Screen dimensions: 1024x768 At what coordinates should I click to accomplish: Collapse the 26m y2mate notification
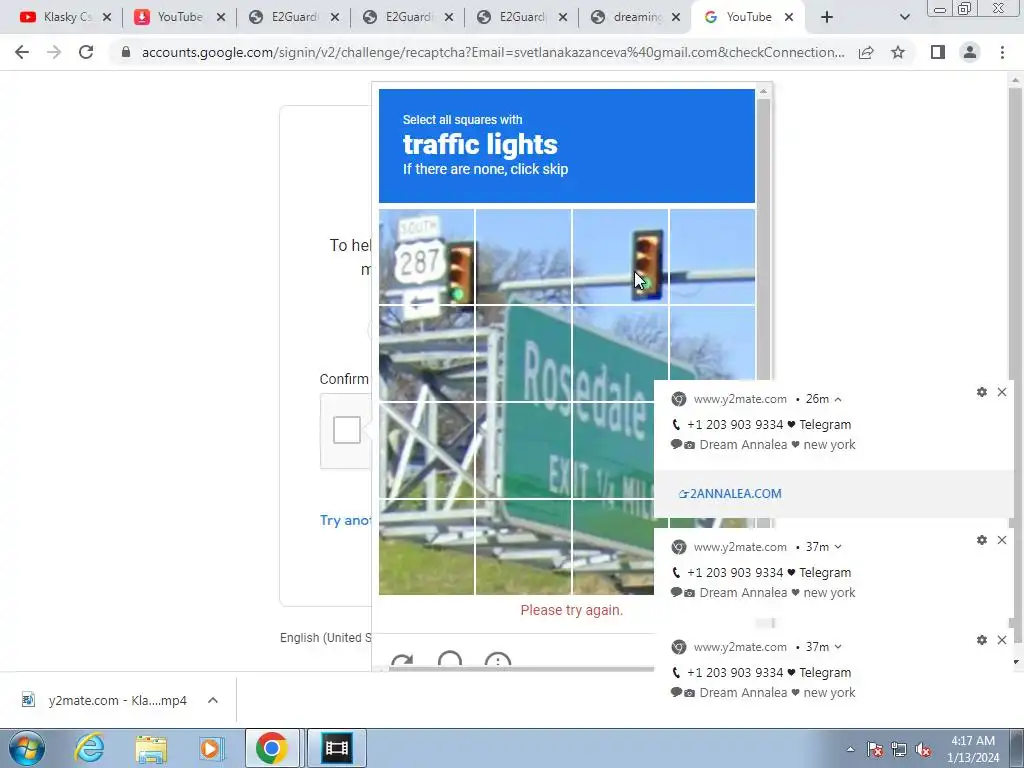pyautogui.click(x=838, y=399)
